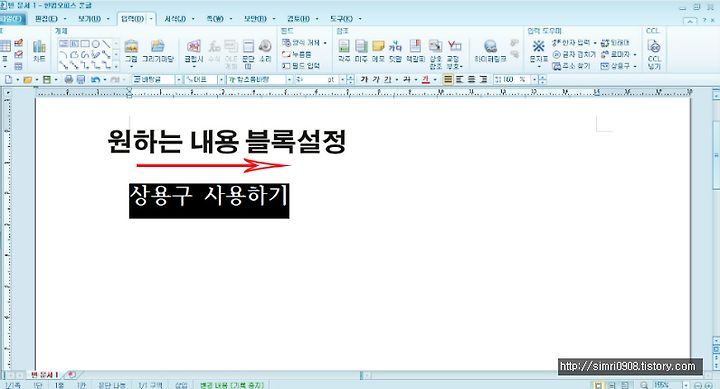Insert 상호 참조 cross reference

click(x=435, y=54)
